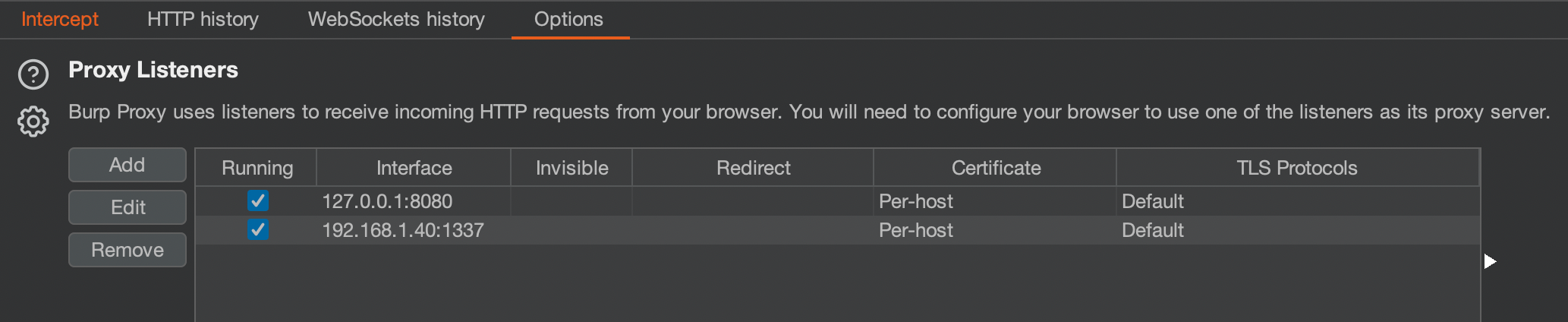Uncheck Running for 192.168.1.40:1337 listener
The width and height of the screenshot is (1568, 322).
[x=257, y=230]
